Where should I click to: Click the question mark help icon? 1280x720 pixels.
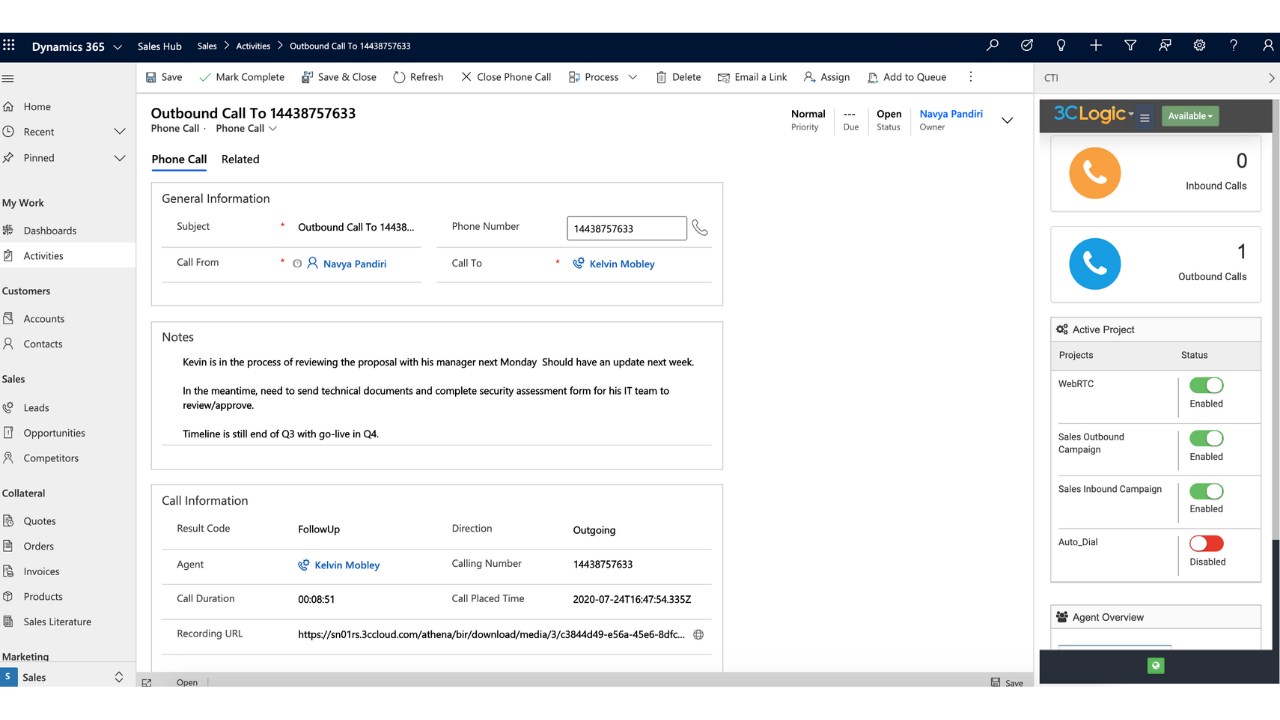tap(1234, 46)
